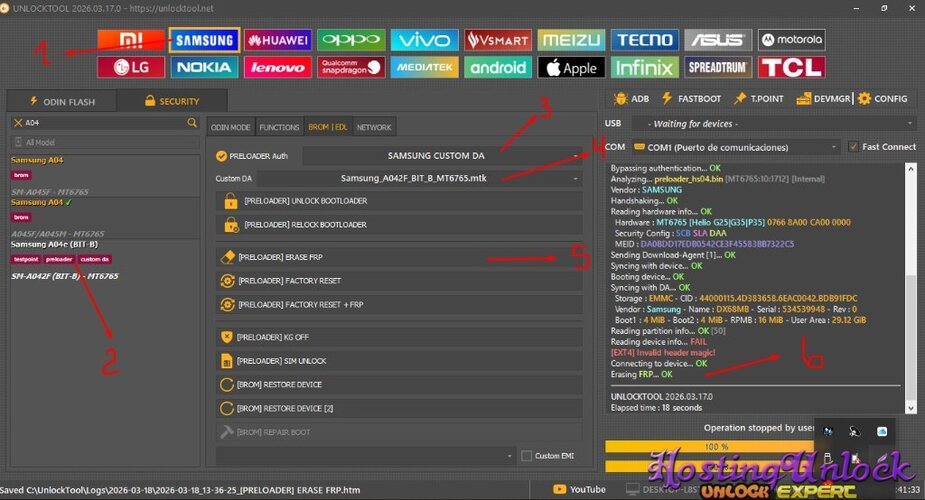
Task: Open the Meizu brand logo
Action: (x=571, y=40)
